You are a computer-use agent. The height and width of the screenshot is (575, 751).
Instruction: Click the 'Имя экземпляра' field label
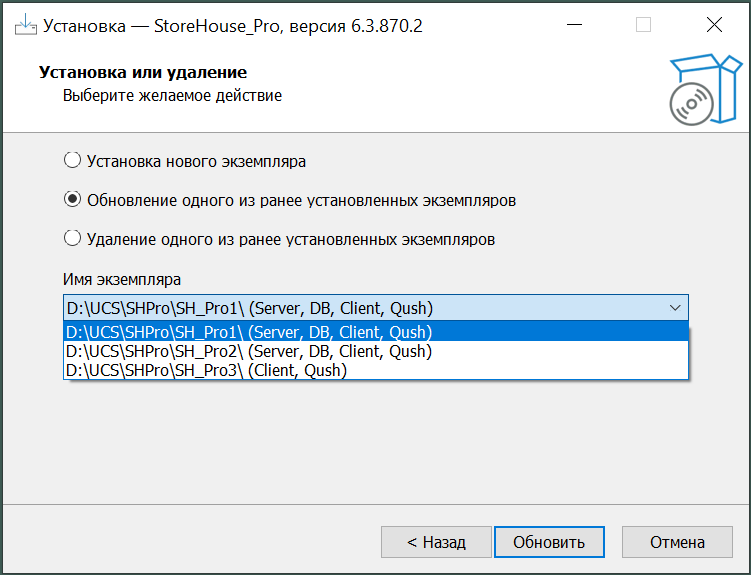(122, 279)
